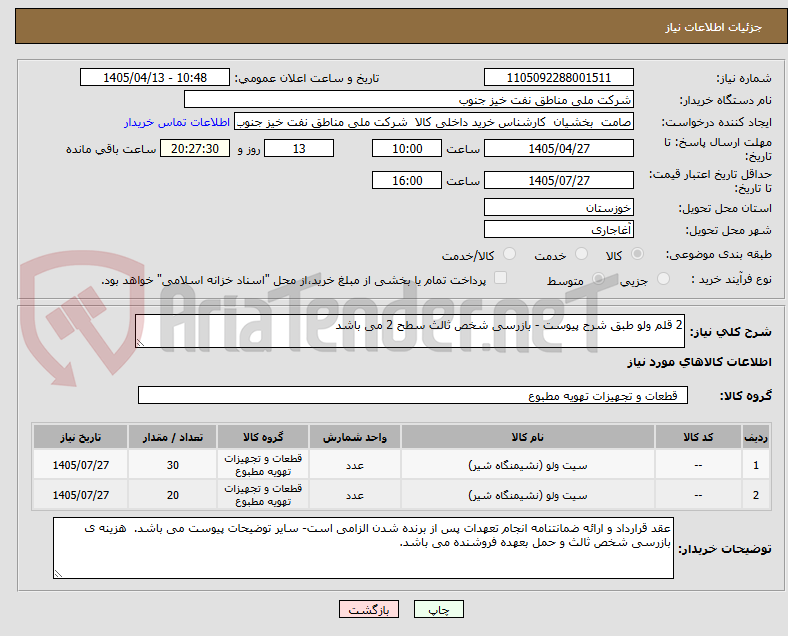Click the request creator field
This screenshot has height=636, width=788.
434,122
